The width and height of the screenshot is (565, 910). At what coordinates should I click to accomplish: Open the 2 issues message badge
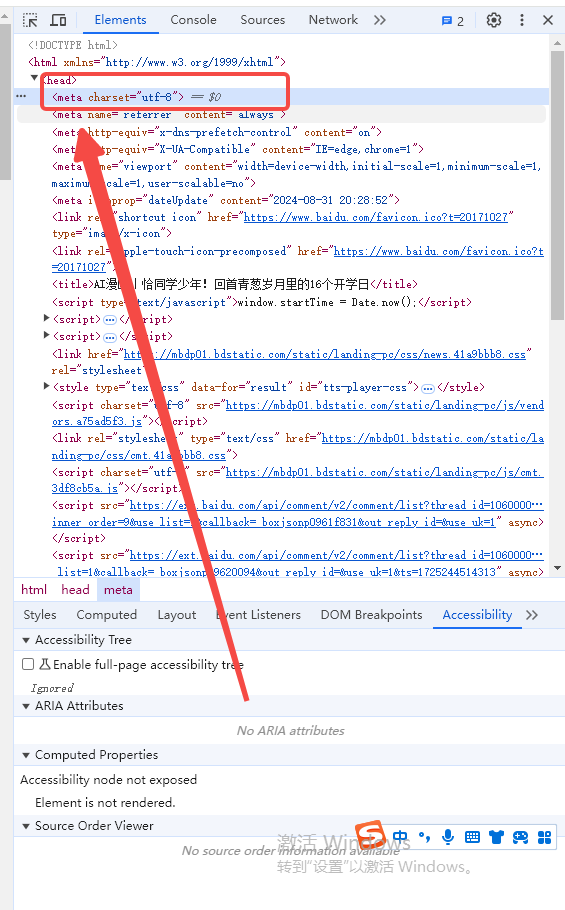click(x=452, y=21)
